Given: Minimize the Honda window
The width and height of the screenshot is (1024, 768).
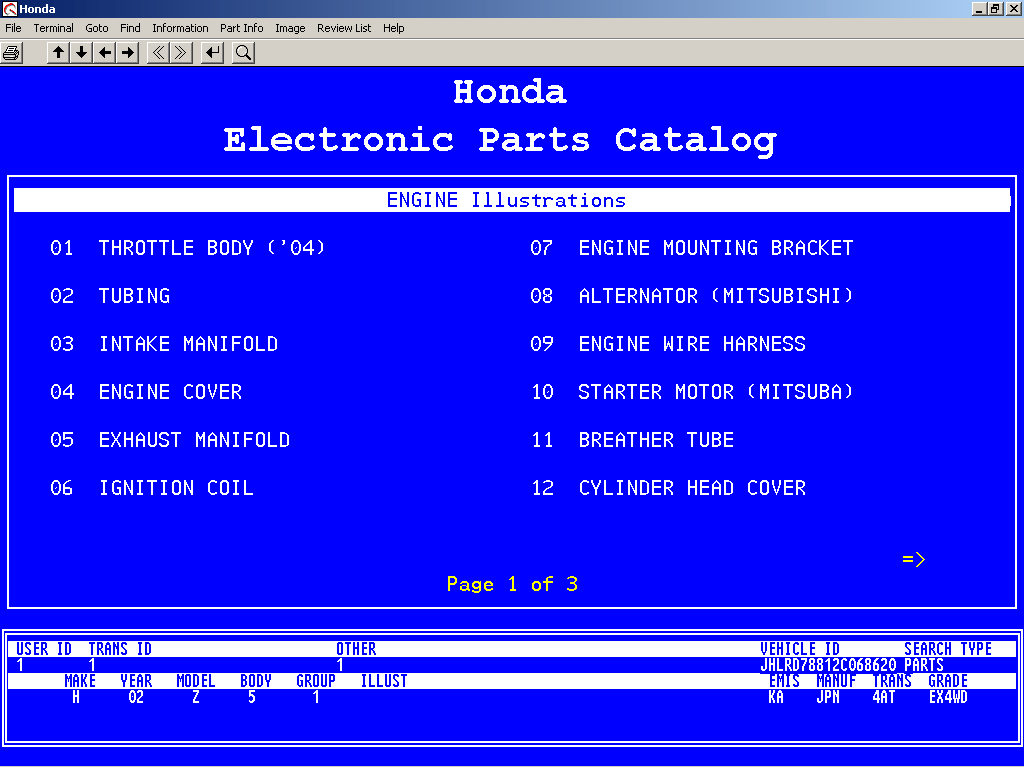Looking at the screenshot, I should 978,8.
